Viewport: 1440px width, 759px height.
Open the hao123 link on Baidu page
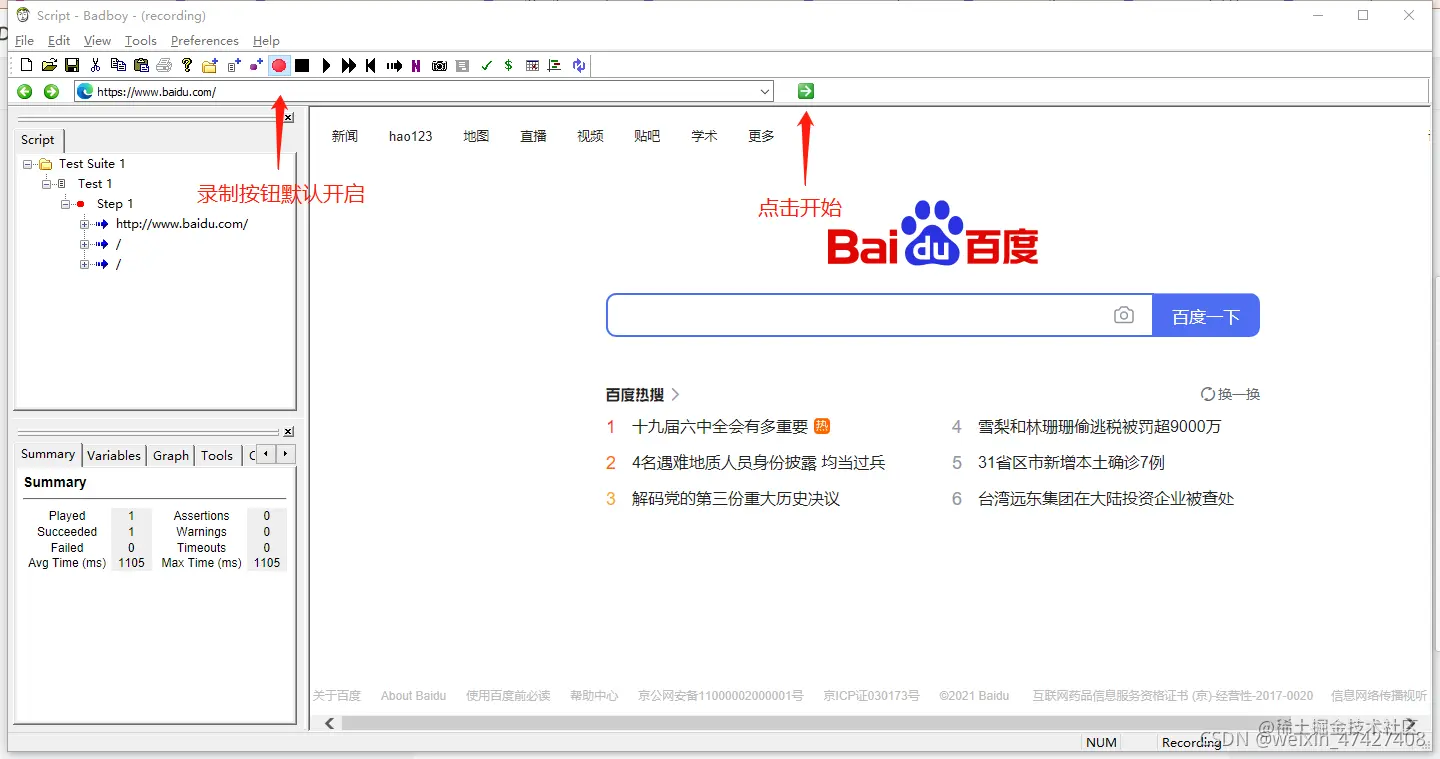(410, 136)
